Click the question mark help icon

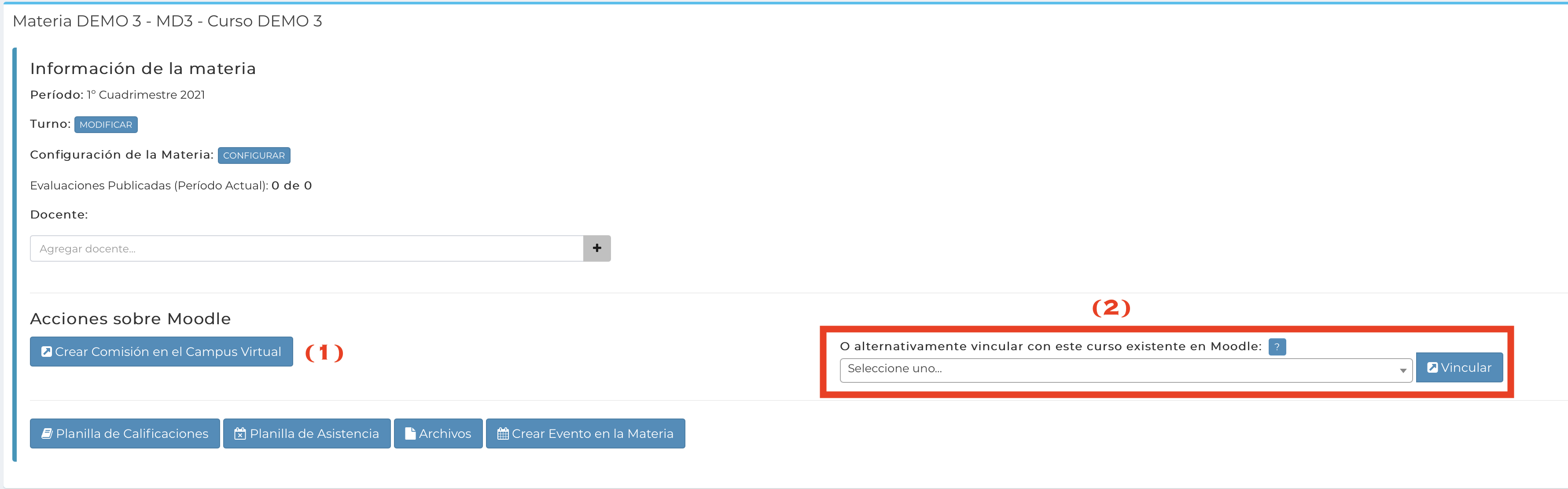pyautogui.click(x=1277, y=347)
